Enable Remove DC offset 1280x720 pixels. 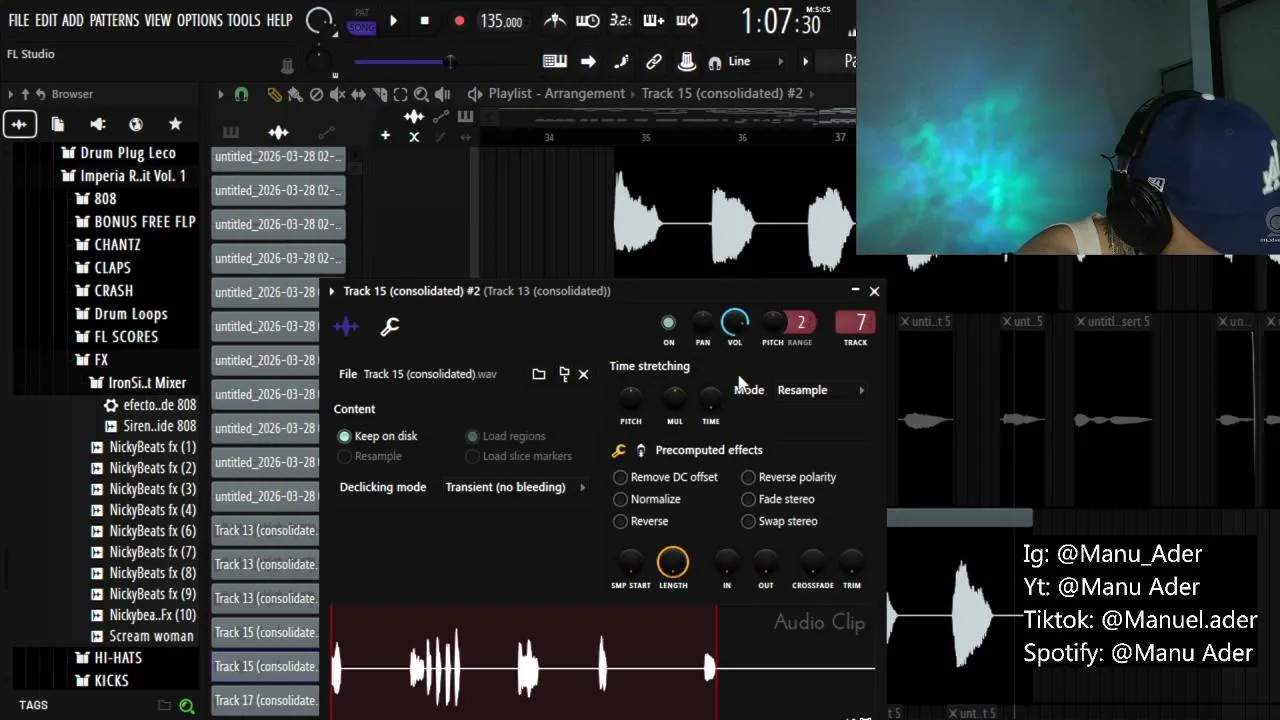(x=666, y=477)
